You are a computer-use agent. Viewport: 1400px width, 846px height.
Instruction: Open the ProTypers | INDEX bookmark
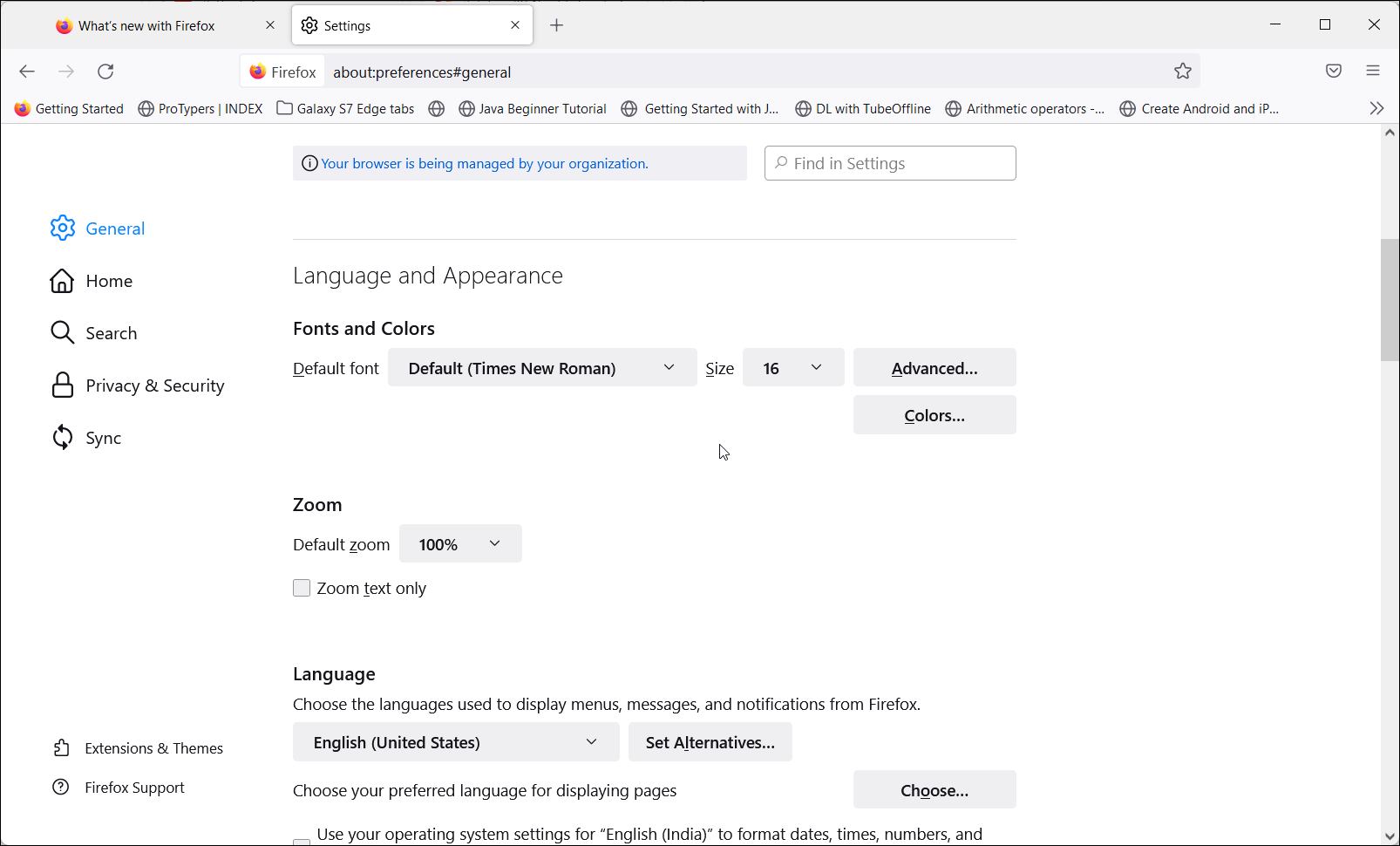click(200, 108)
